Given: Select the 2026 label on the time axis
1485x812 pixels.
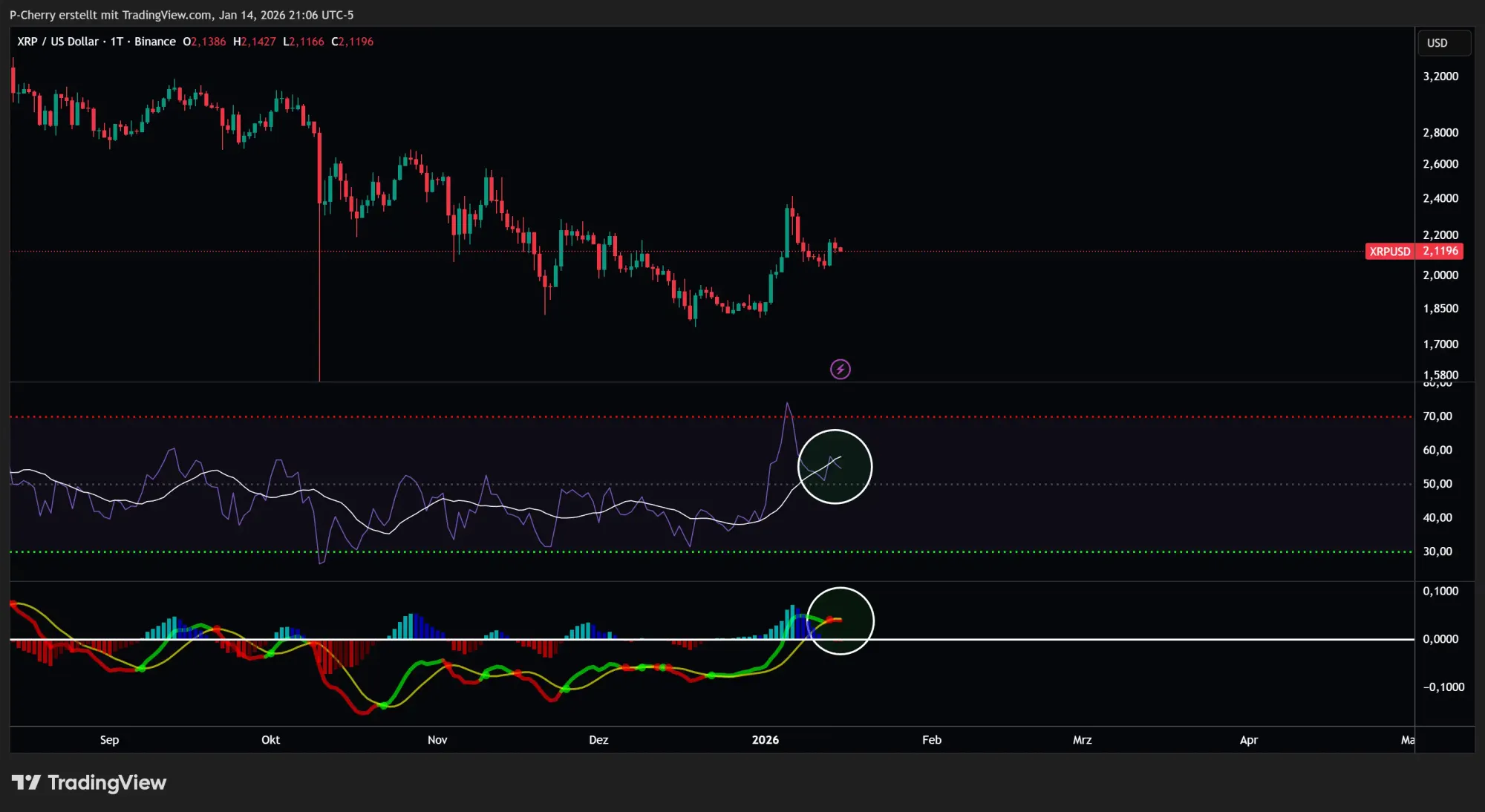Looking at the screenshot, I should pyautogui.click(x=766, y=740).
